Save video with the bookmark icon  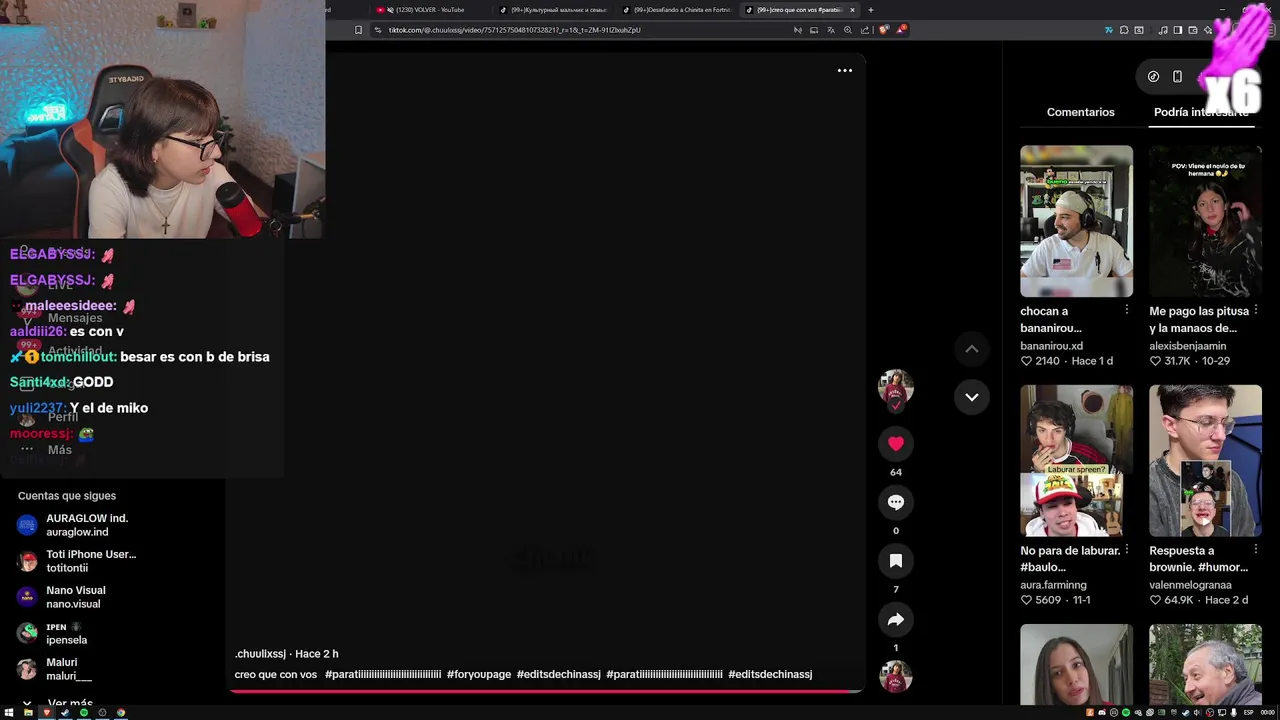tap(895, 561)
